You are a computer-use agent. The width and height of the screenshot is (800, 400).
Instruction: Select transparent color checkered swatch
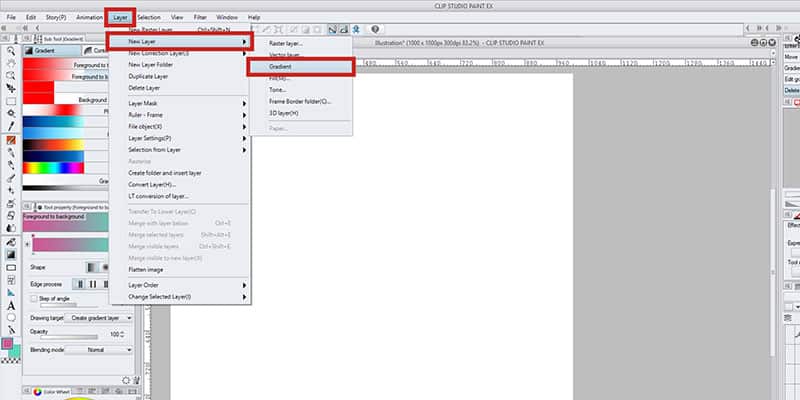click(x=11, y=360)
